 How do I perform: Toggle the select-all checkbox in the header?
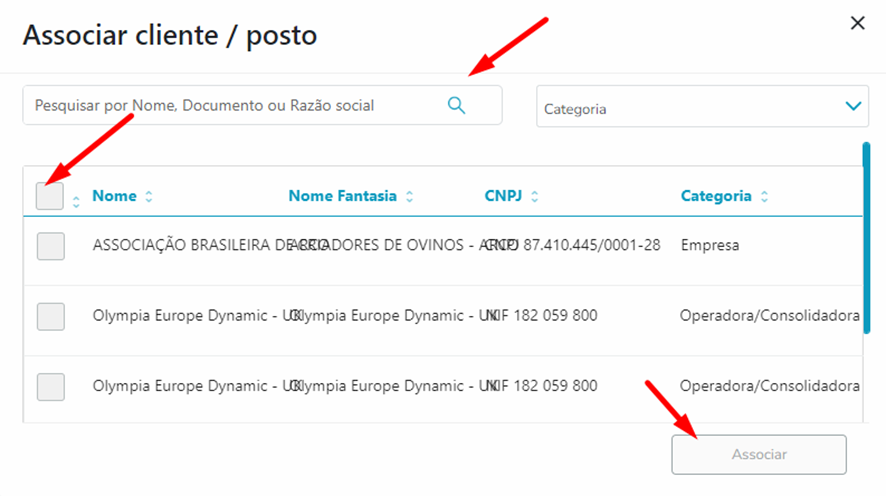(x=50, y=196)
